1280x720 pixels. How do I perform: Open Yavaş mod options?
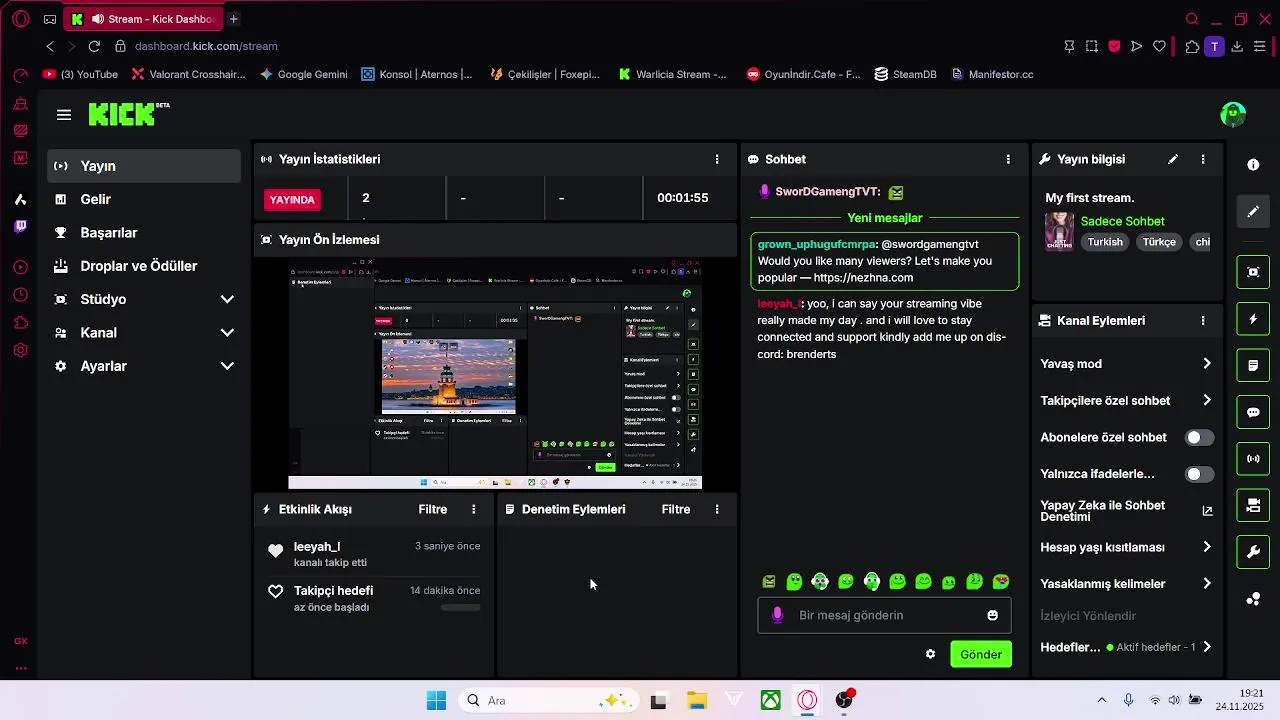tap(1126, 364)
